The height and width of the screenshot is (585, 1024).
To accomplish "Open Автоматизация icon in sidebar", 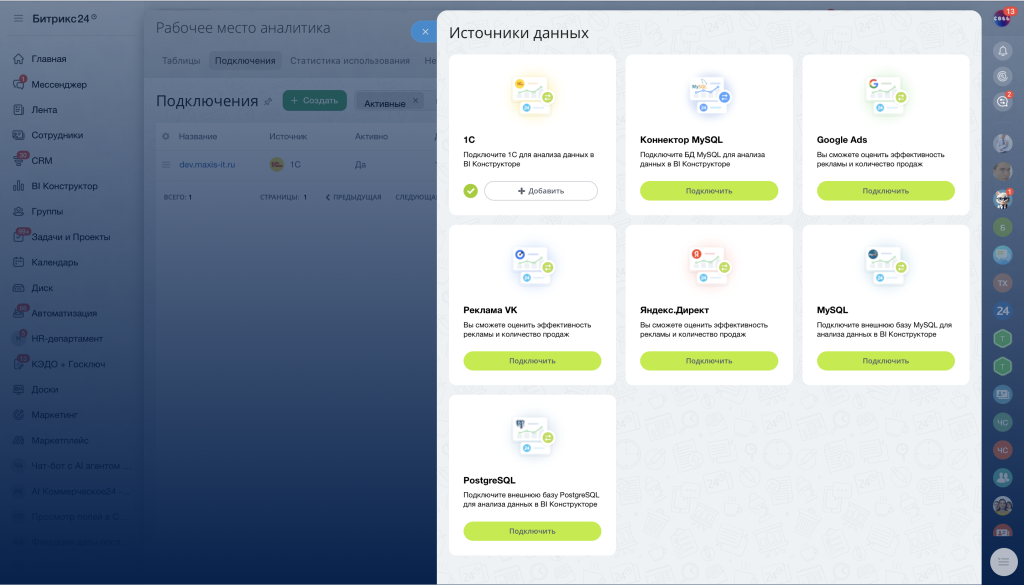I will click(19, 313).
